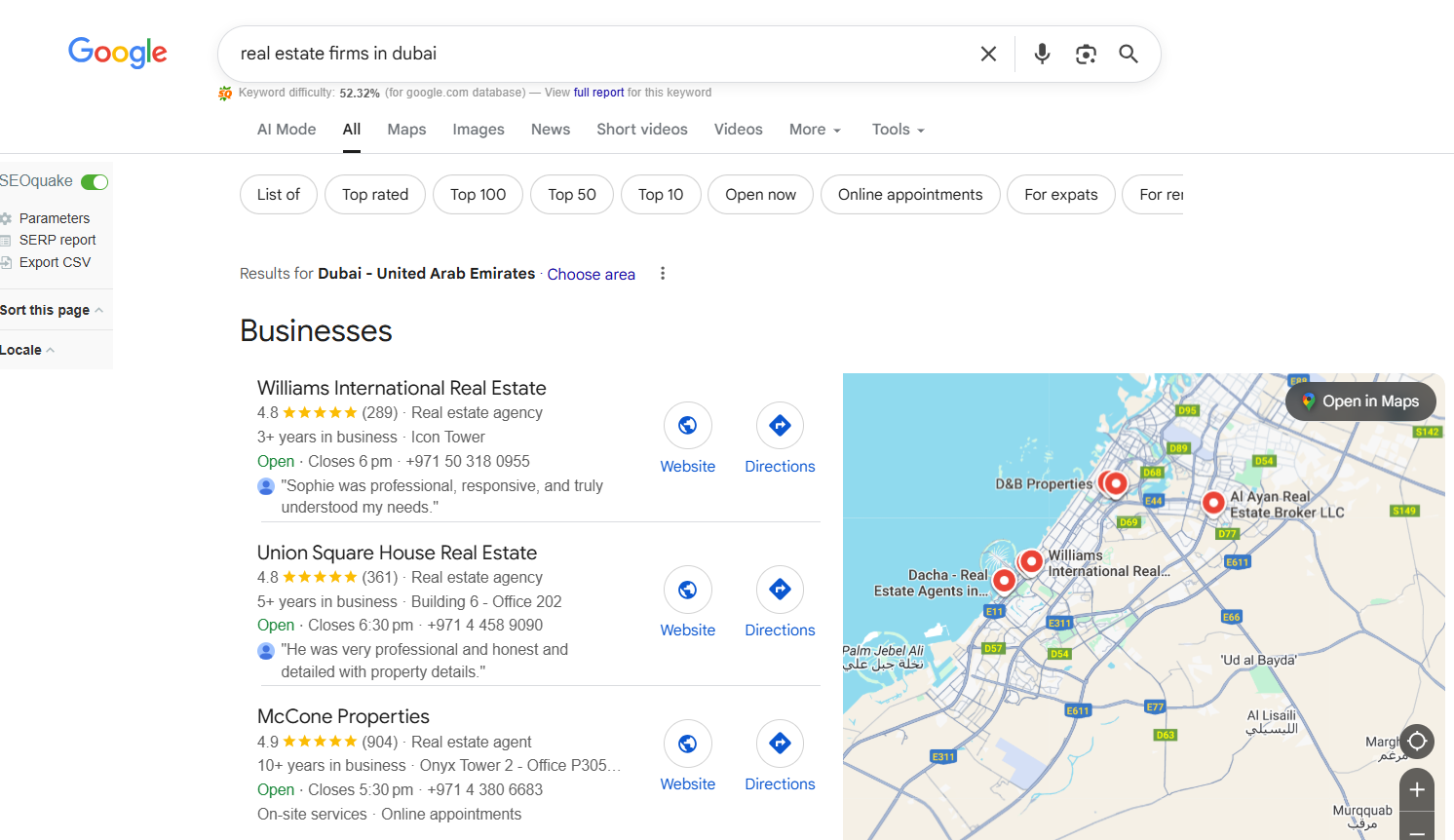The image size is (1454, 840).
Task: Click the Choose area link
Action: [591, 275]
